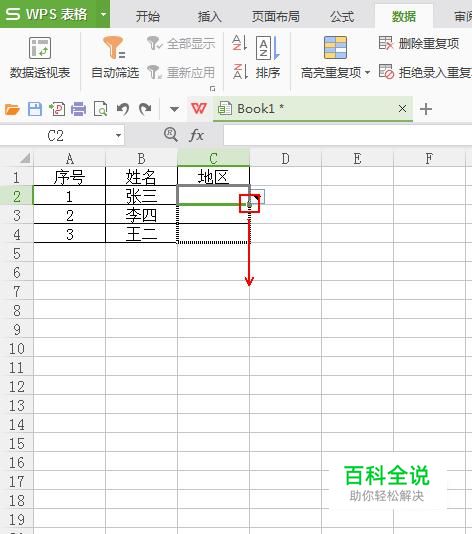This screenshot has height=534, width=472.
Task: Click the 自动筛选 funnel icon
Action: [x=115, y=47]
